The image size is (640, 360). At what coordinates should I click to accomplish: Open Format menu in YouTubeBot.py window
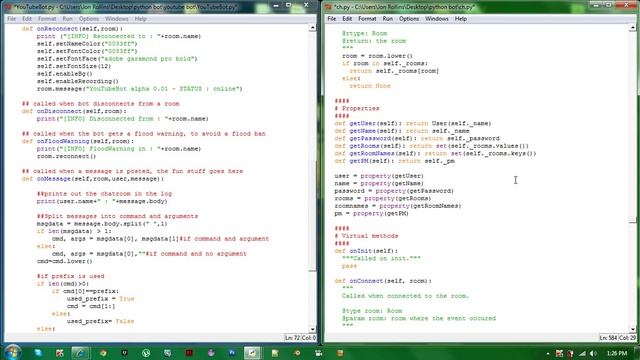pyautogui.click(x=47, y=19)
